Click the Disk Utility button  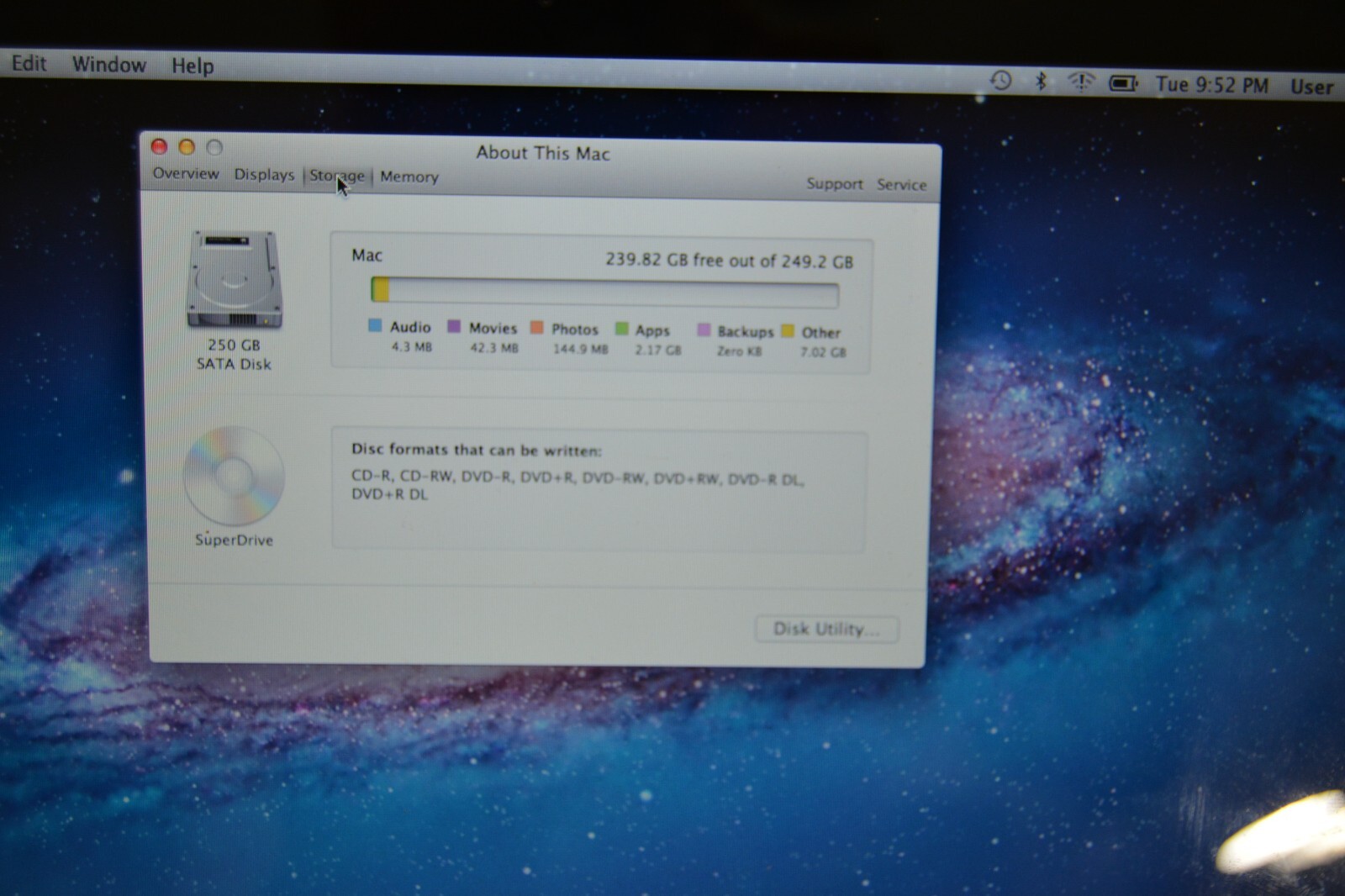coord(827,629)
